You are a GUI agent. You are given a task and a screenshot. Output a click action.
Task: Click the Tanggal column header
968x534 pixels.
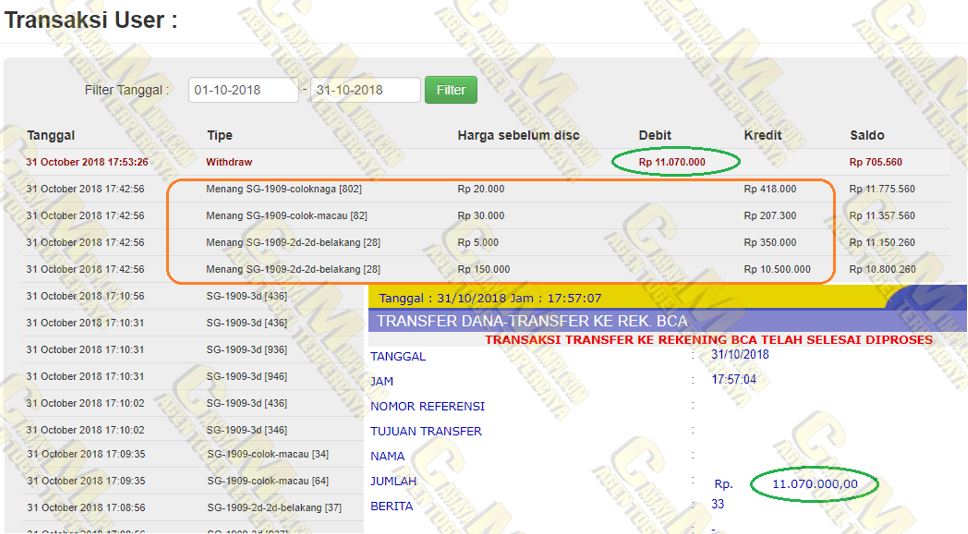tap(51, 135)
